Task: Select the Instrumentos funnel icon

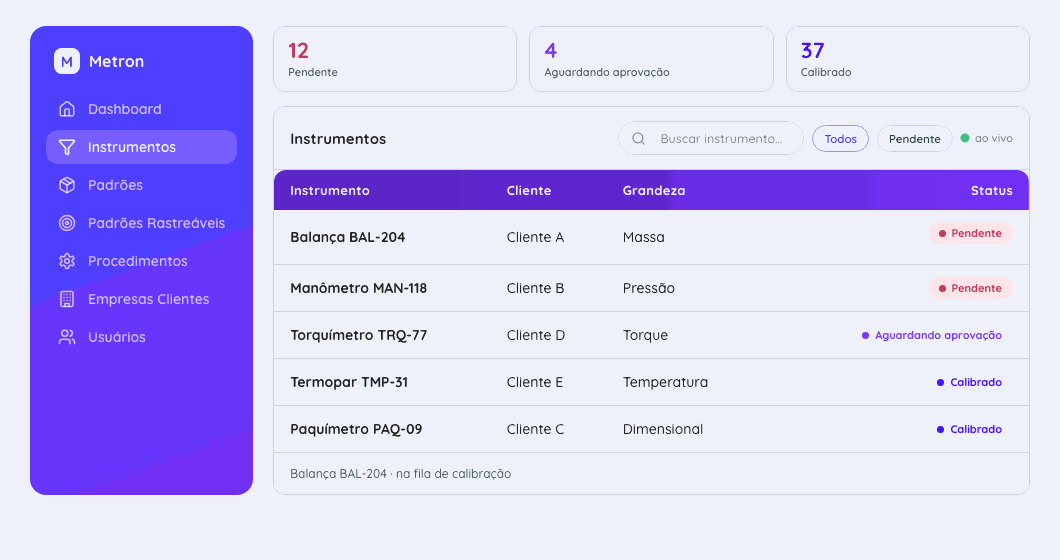Action: coord(67,147)
